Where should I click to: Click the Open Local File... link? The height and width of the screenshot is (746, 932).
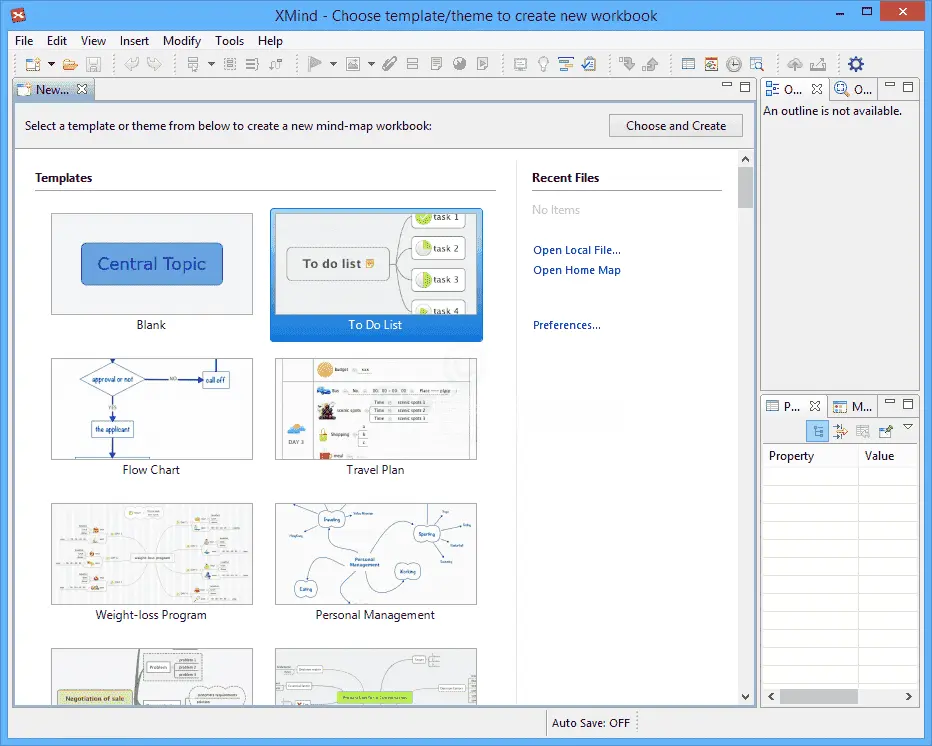[x=577, y=250]
